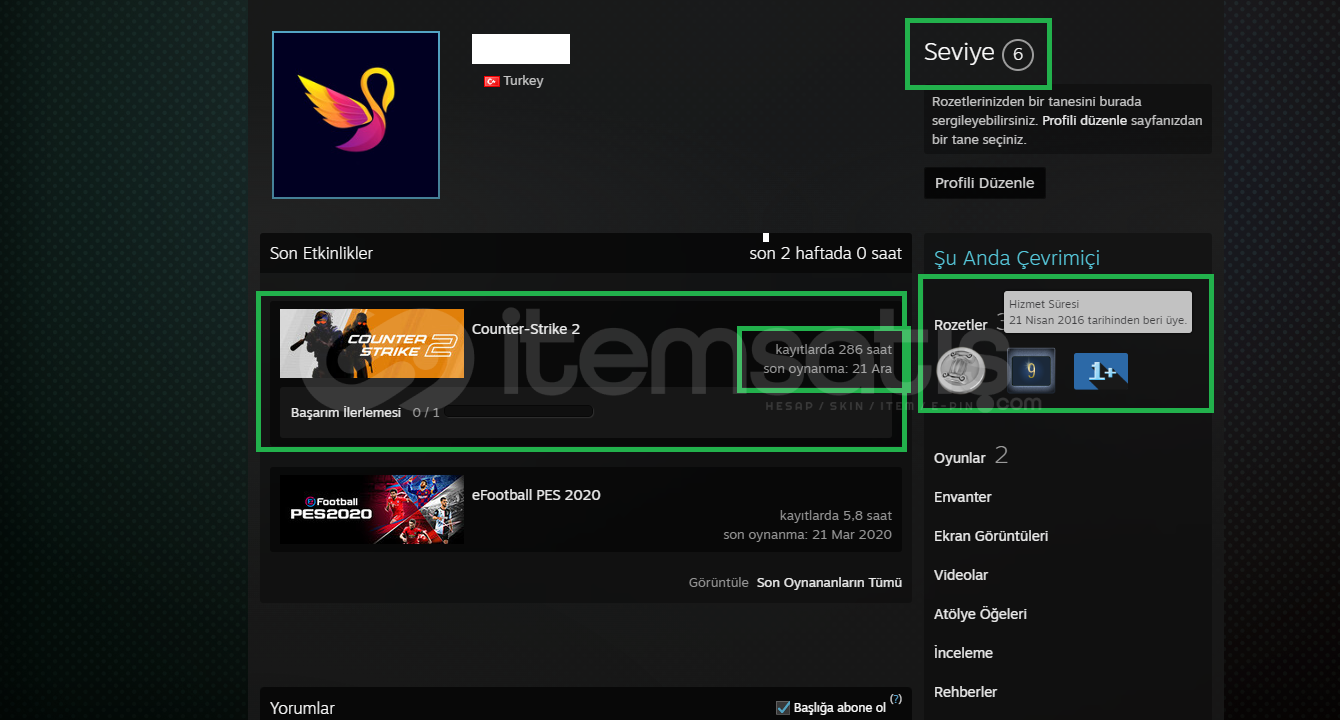Open the Rozetler badges page
The width and height of the screenshot is (1340, 720).
(961, 325)
